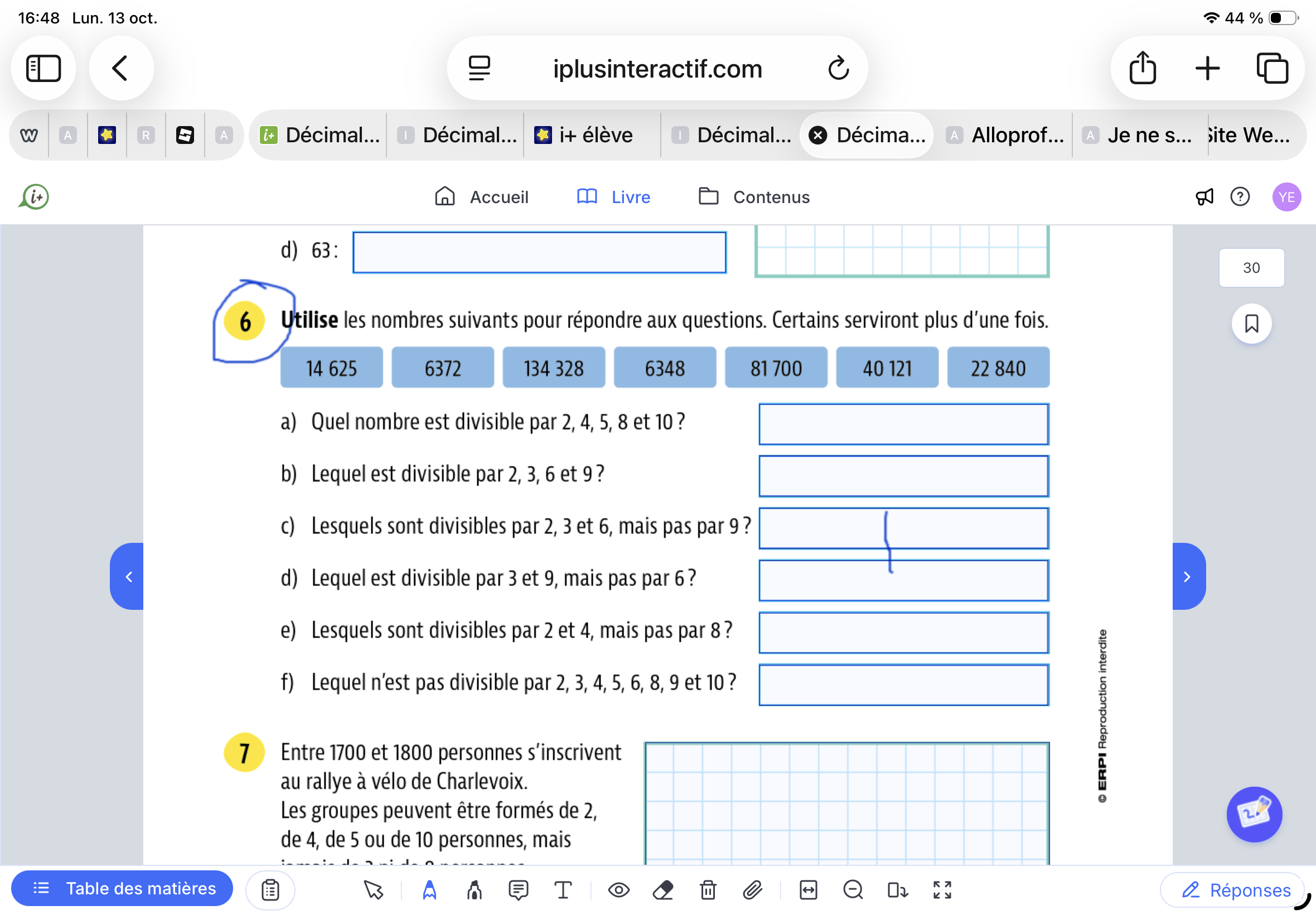Open the Table des matières panel
Screen dimensions: 1316x915
coord(123,888)
